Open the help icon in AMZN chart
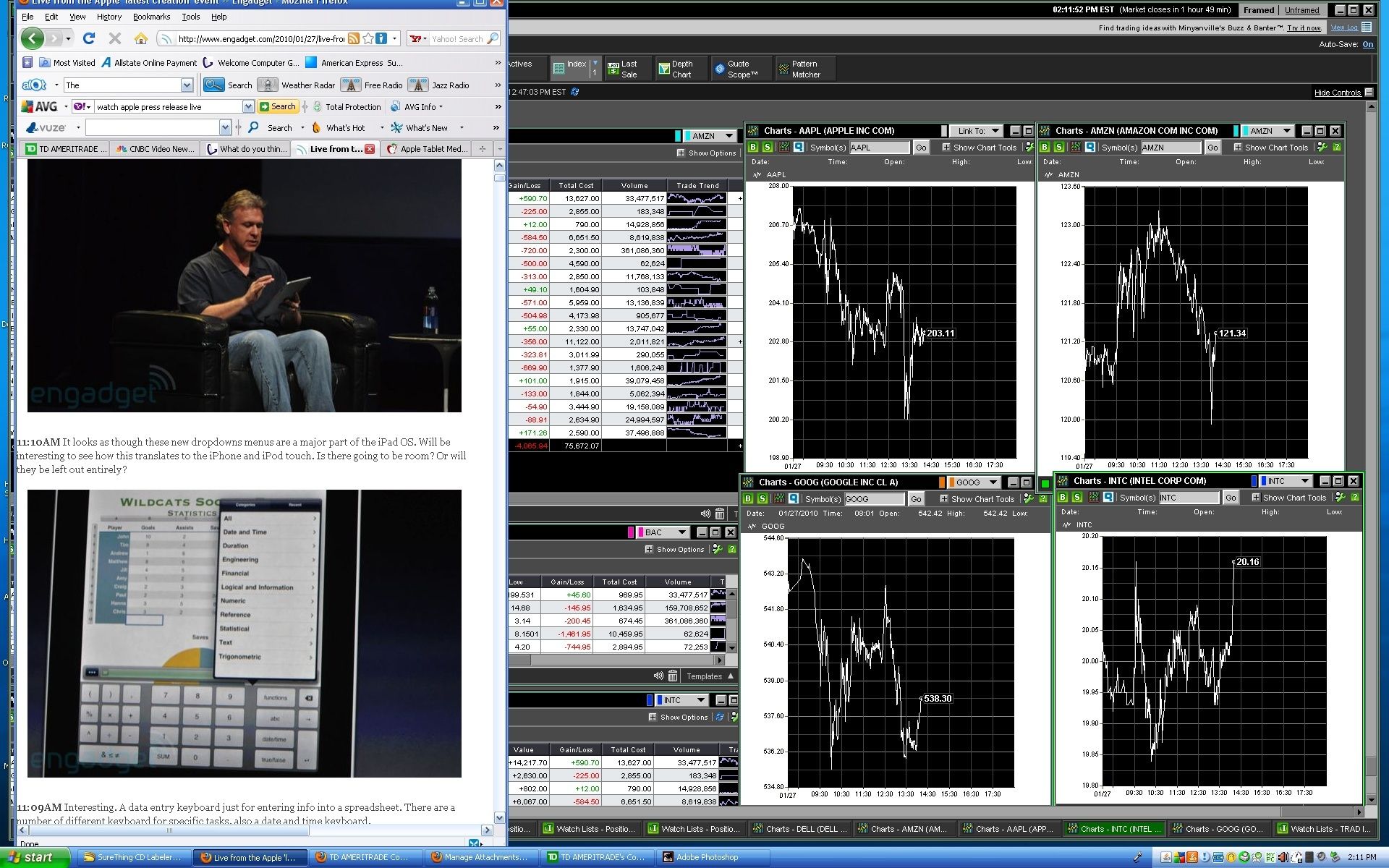This screenshot has width=1389, height=868. 1337,147
